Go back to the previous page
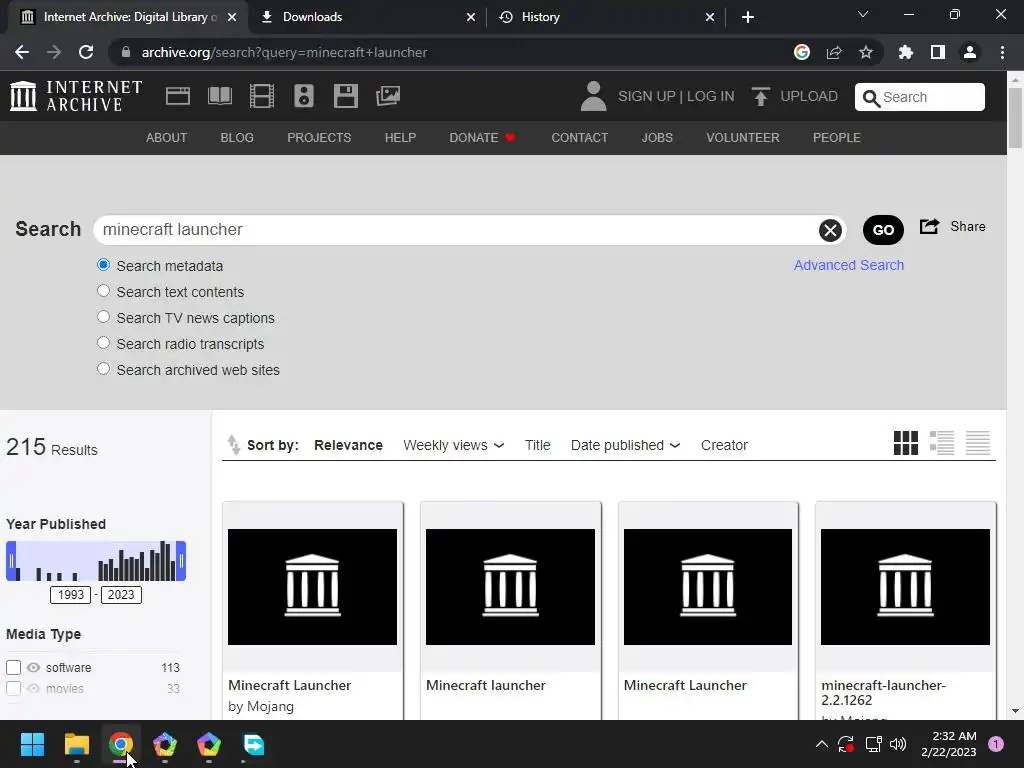 (22, 52)
